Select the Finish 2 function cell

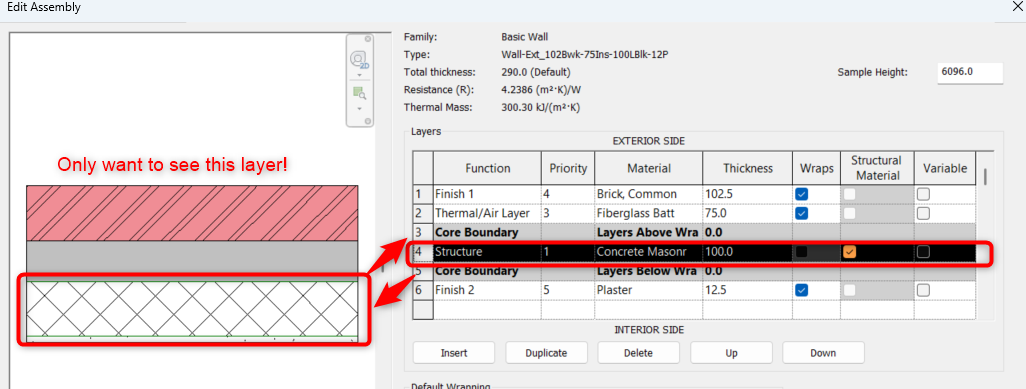(487, 290)
